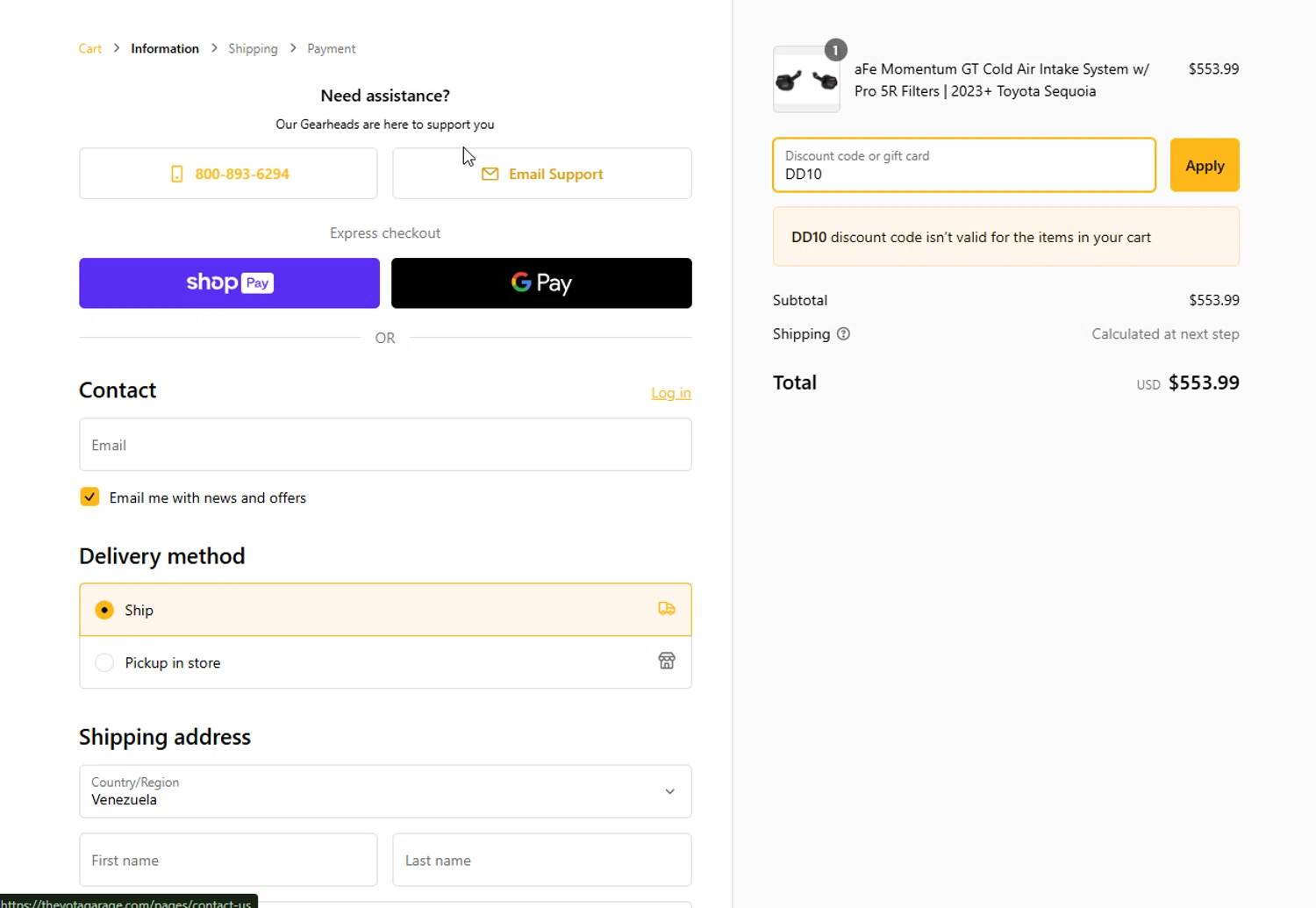Image resolution: width=1316 pixels, height=908 pixels.
Task: Open the Country/Region dropdown
Action: [x=385, y=791]
